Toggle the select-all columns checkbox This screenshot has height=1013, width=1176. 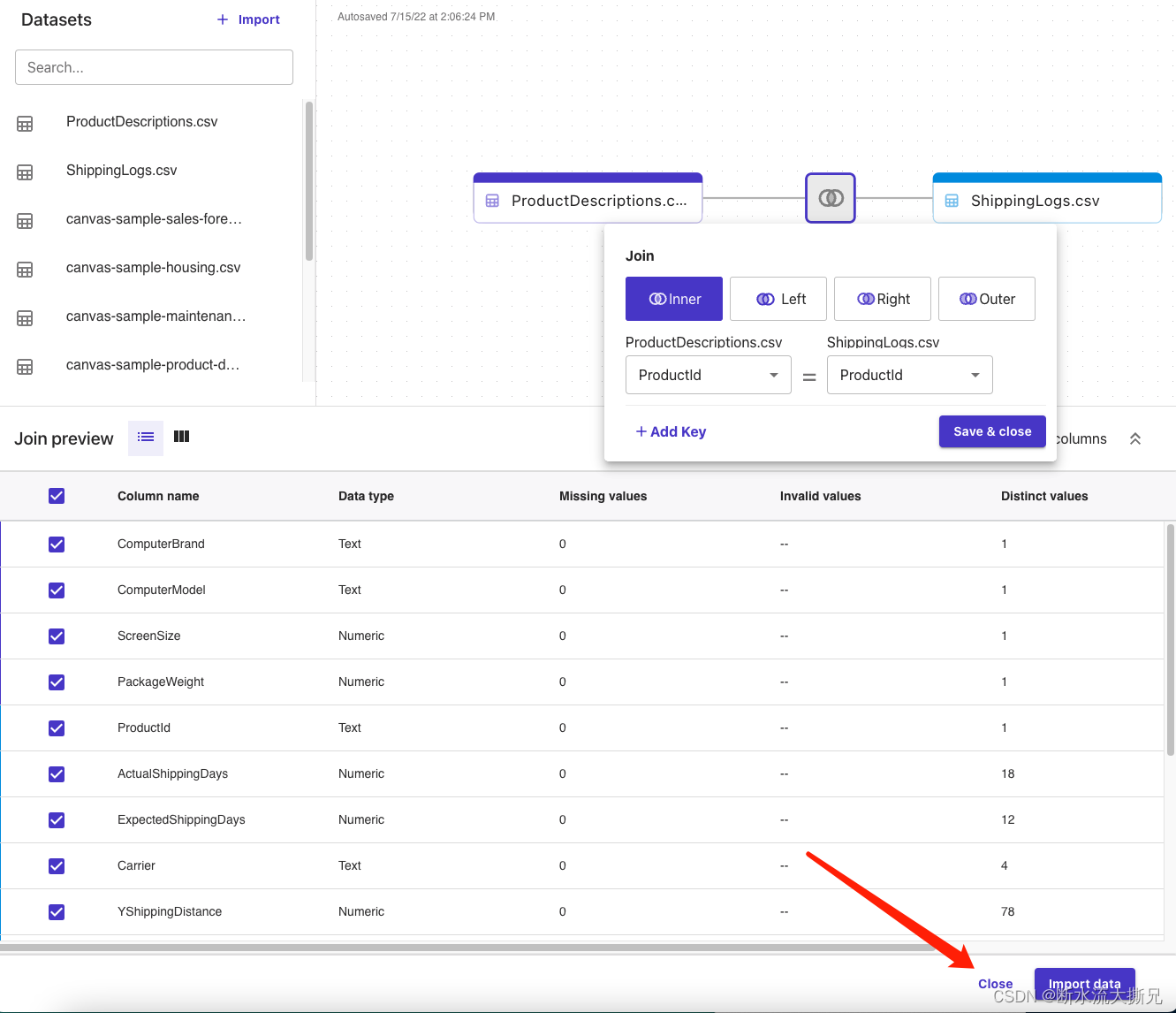click(57, 496)
